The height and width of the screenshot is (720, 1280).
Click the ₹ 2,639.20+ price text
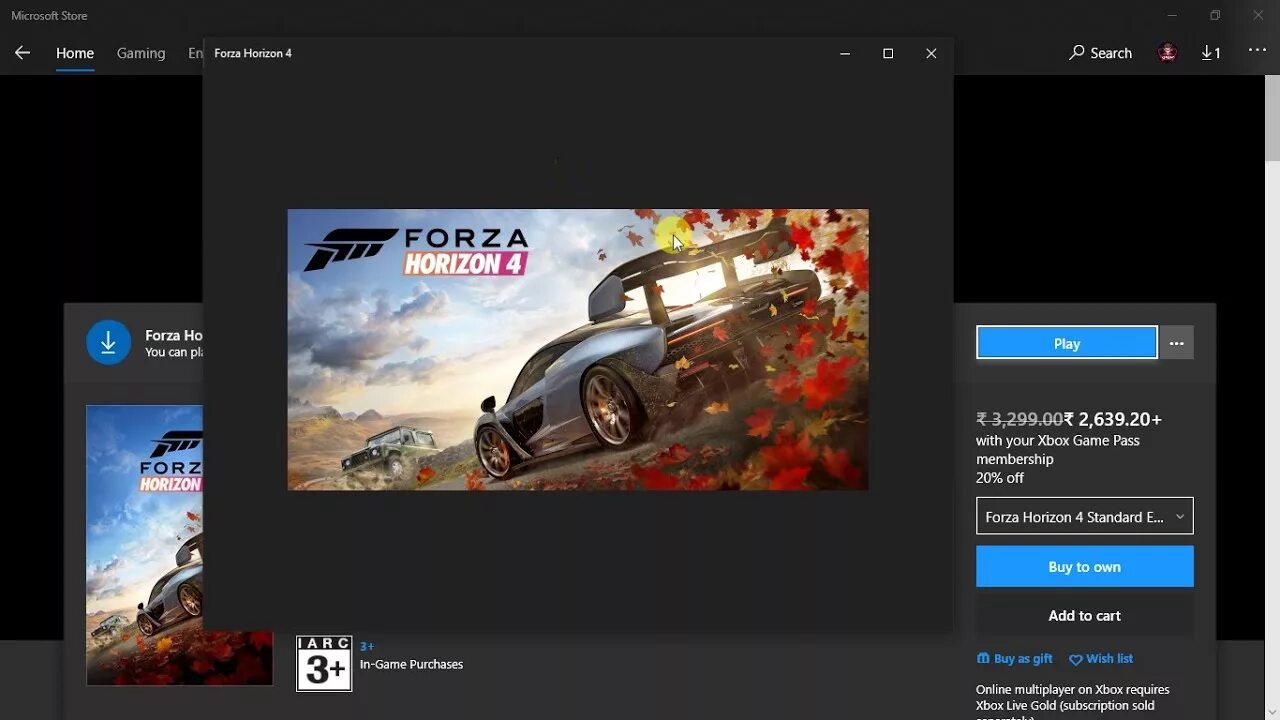[1112, 419]
